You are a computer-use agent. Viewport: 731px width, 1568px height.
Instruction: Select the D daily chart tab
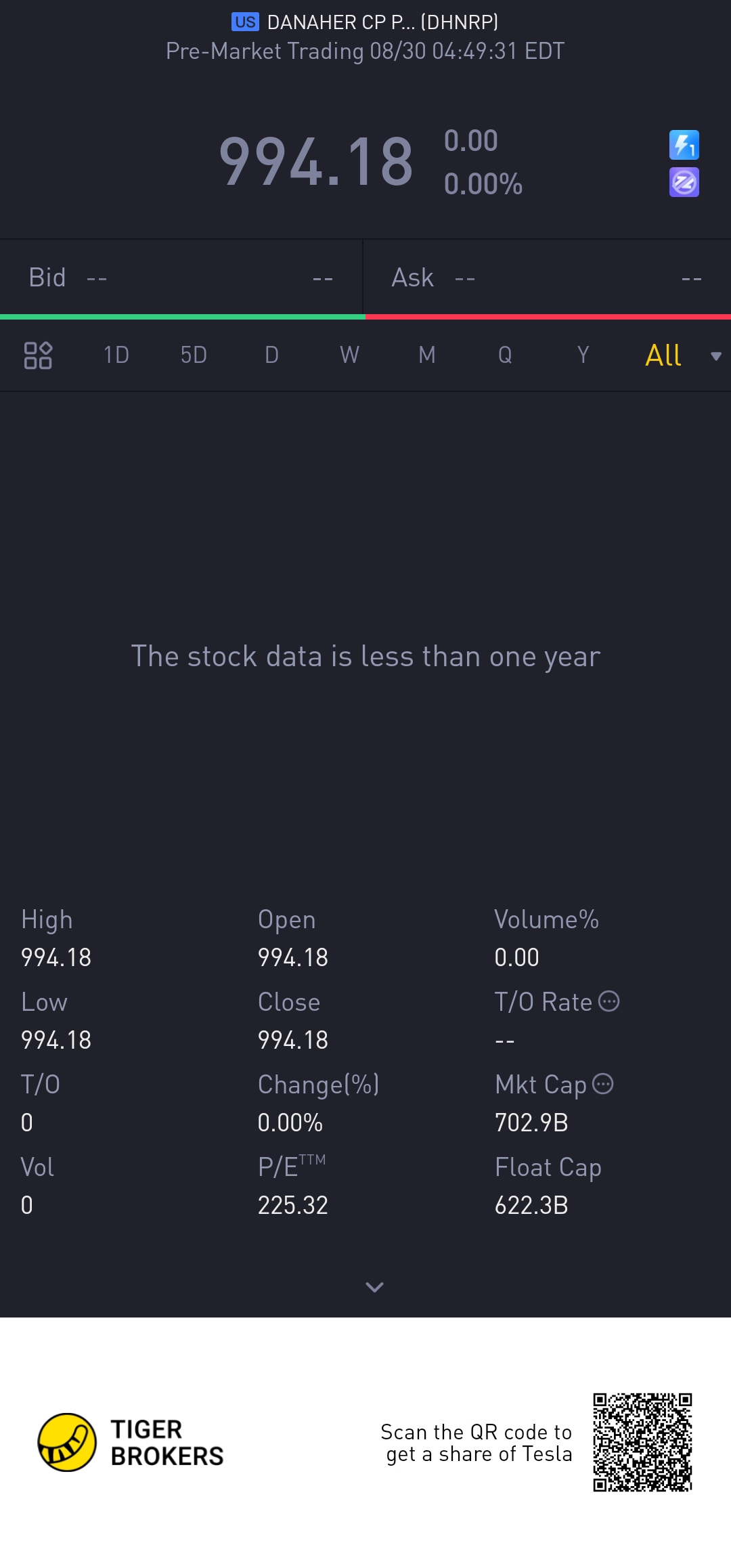pos(271,355)
